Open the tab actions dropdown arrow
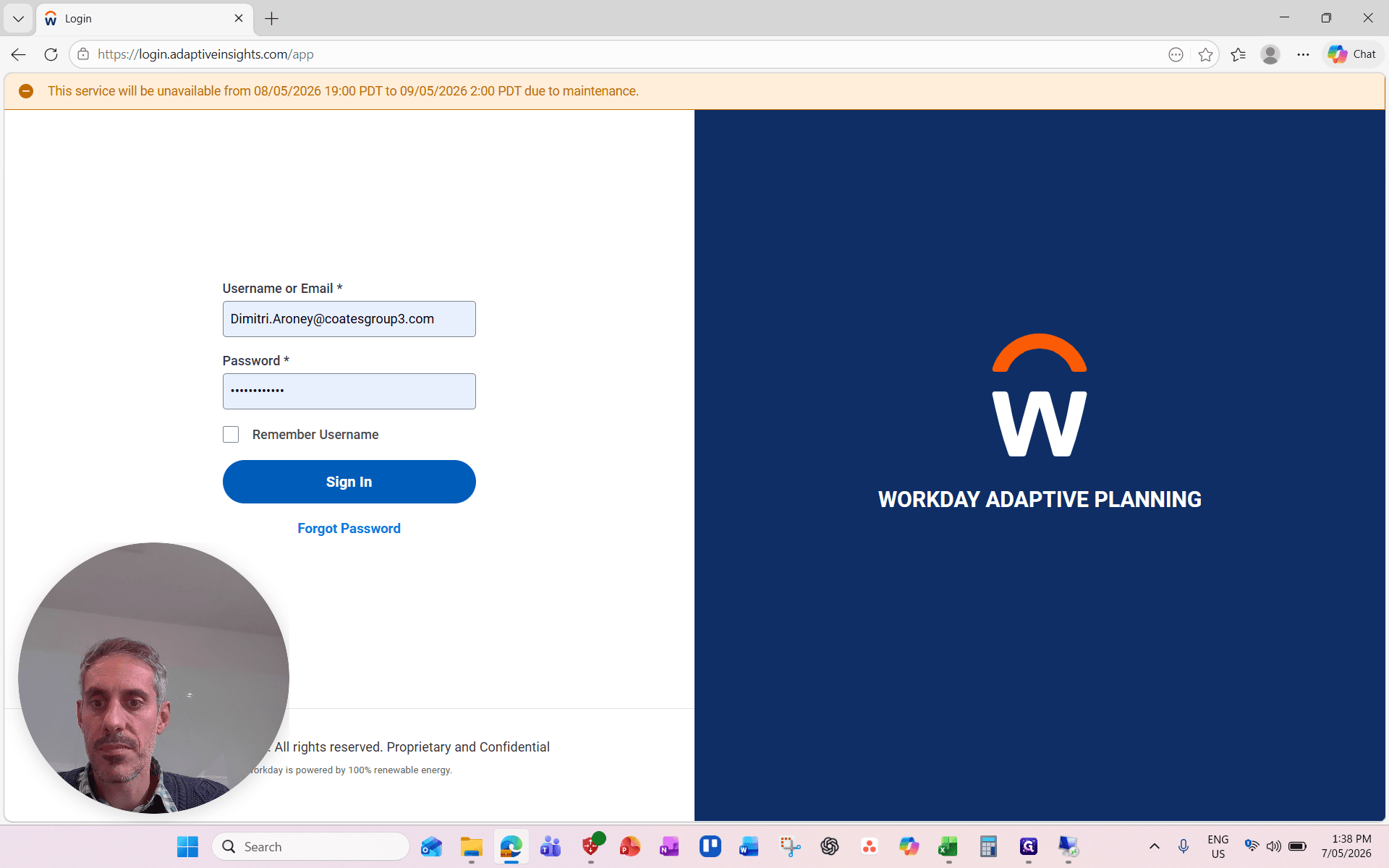 tap(18, 19)
